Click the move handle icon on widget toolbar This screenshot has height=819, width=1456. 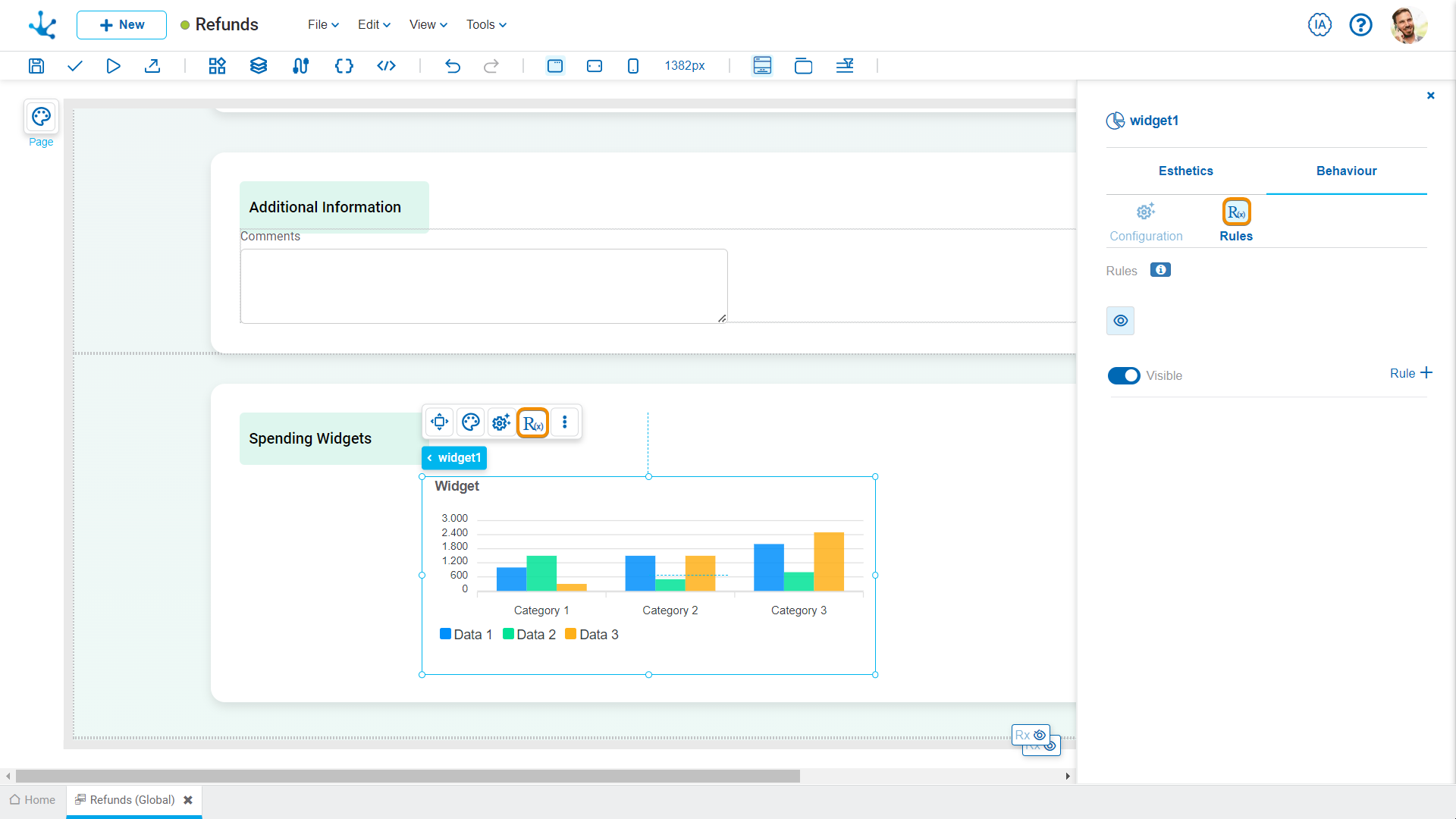click(x=439, y=422)
